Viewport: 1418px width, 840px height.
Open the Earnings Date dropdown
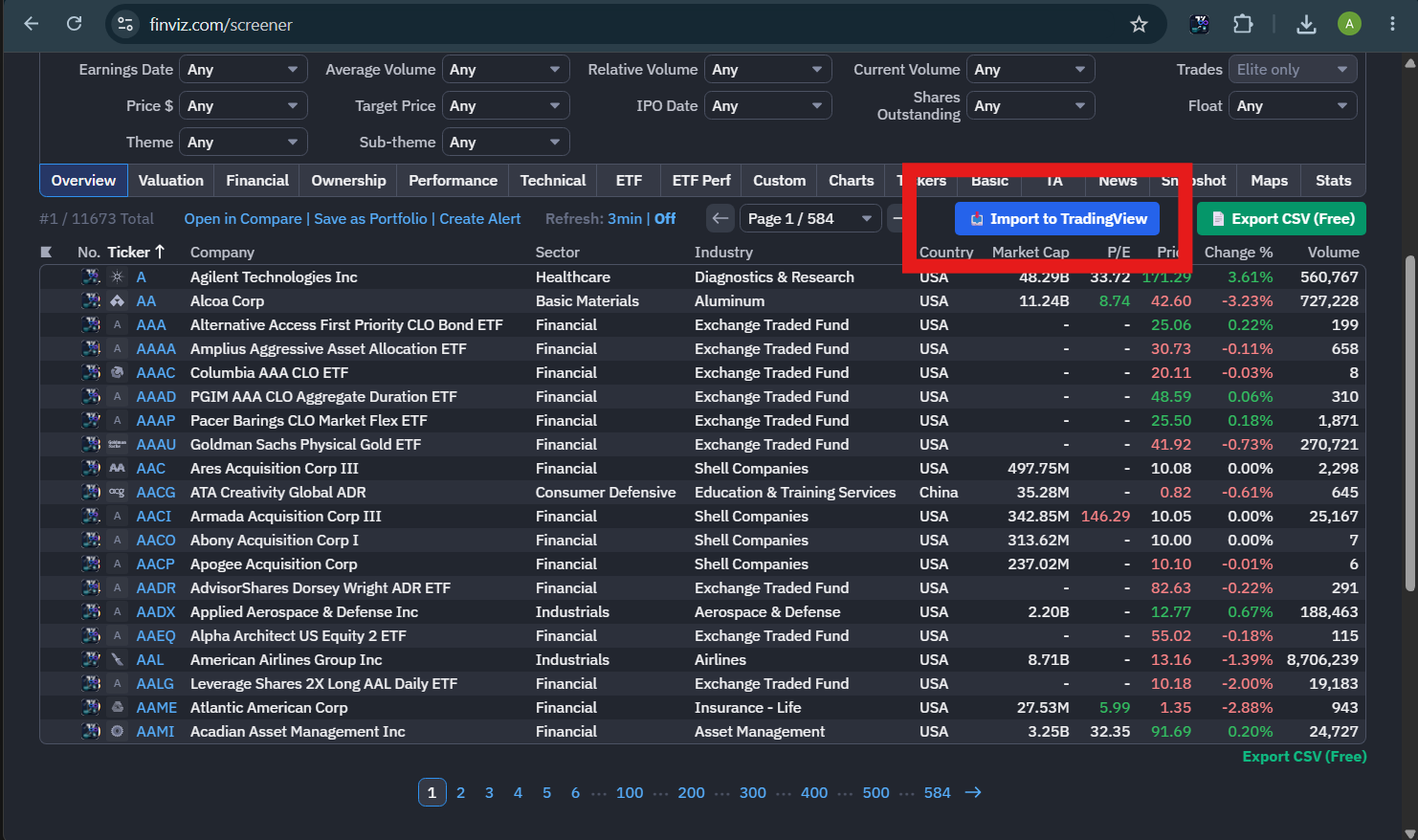click(243, 69)
